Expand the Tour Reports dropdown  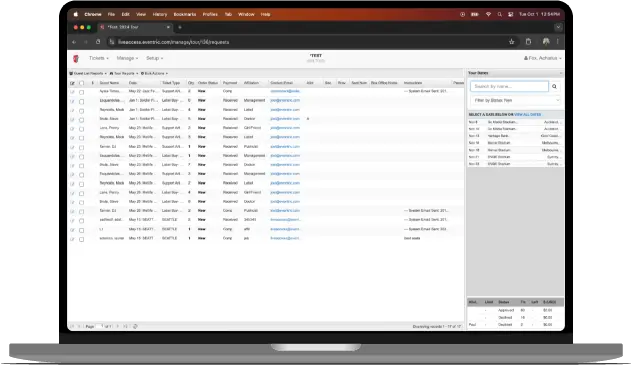[124, 73]
